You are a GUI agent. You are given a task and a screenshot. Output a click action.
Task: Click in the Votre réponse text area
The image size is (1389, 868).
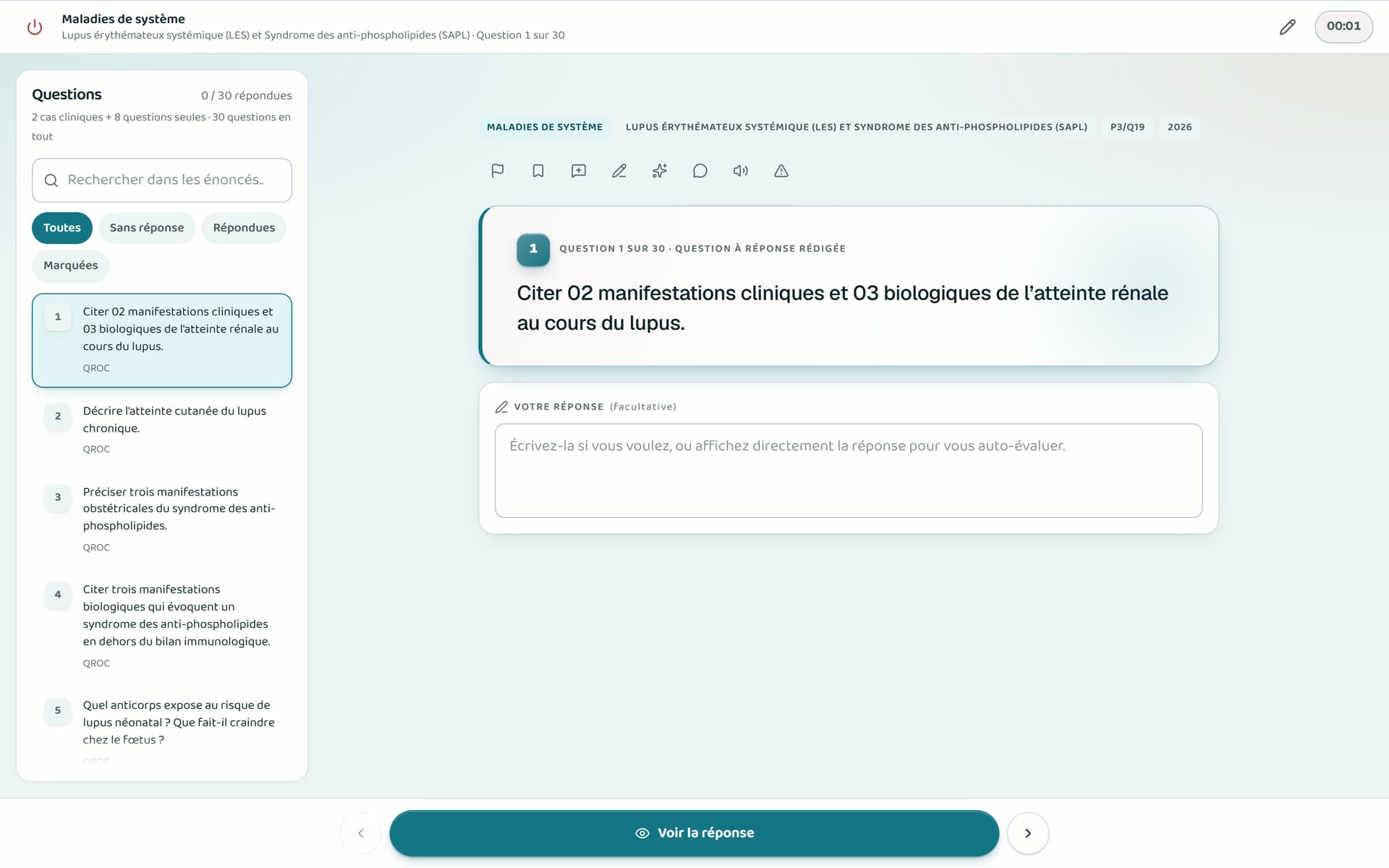[x=849, y=471]
